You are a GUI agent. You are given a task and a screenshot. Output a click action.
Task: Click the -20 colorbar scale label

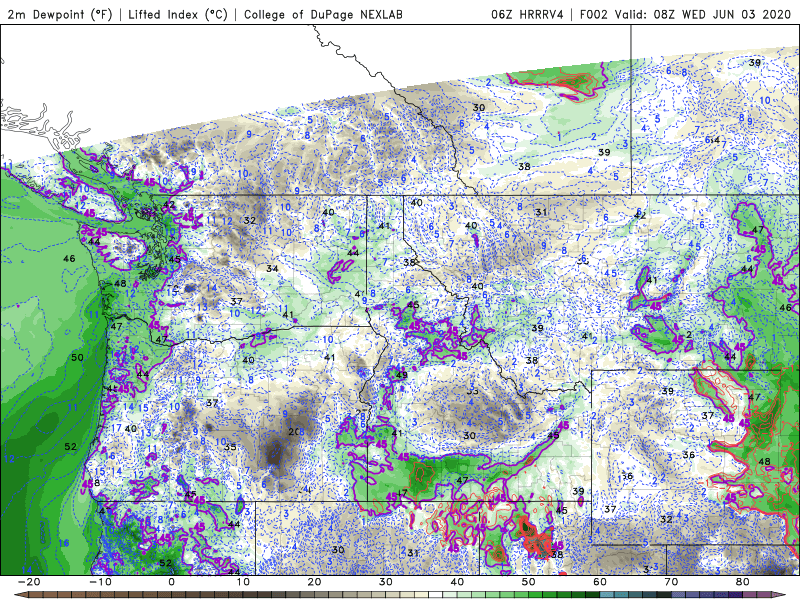pos(29,582)
